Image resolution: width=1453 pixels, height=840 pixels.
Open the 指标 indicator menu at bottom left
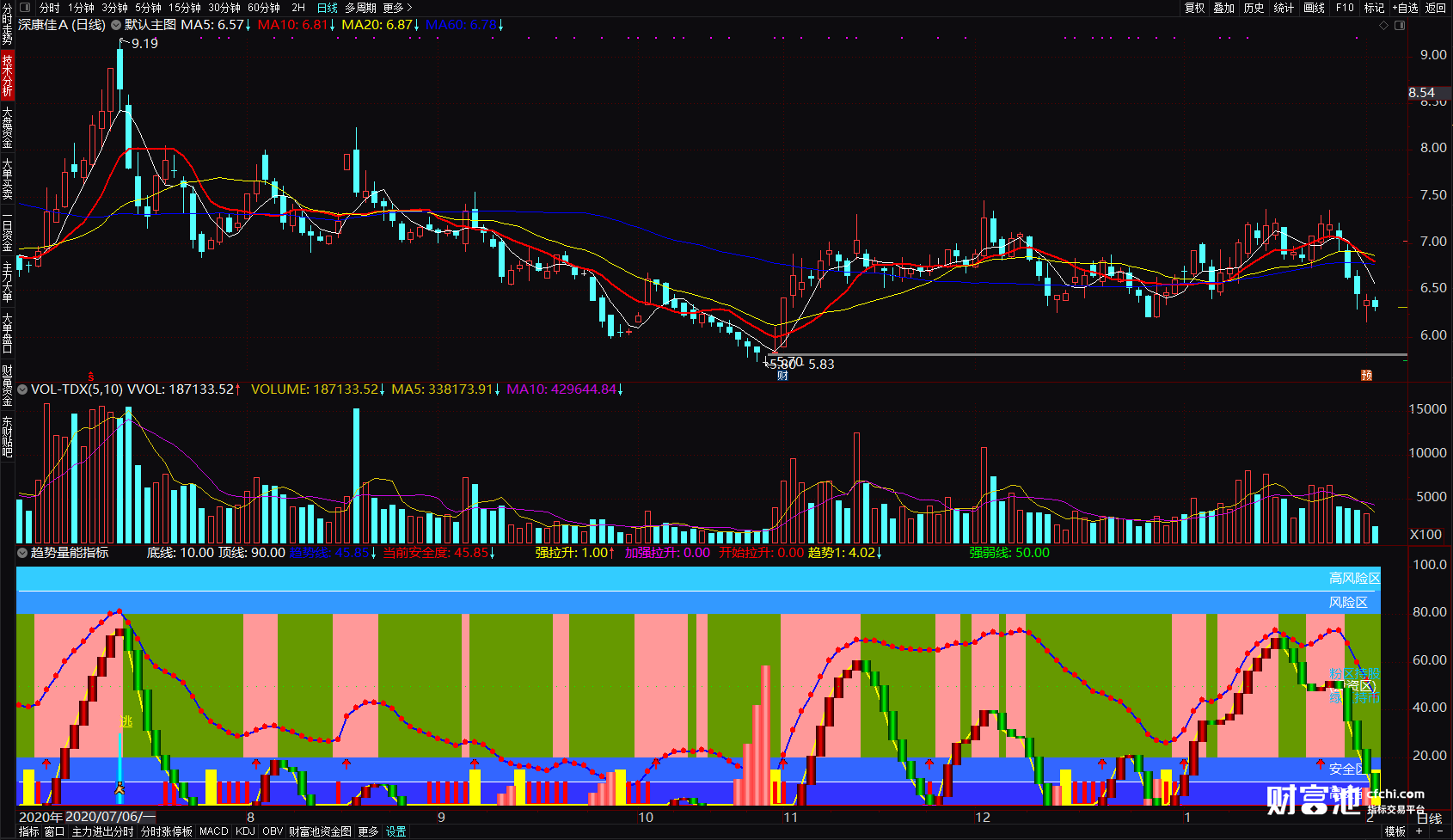29,831
